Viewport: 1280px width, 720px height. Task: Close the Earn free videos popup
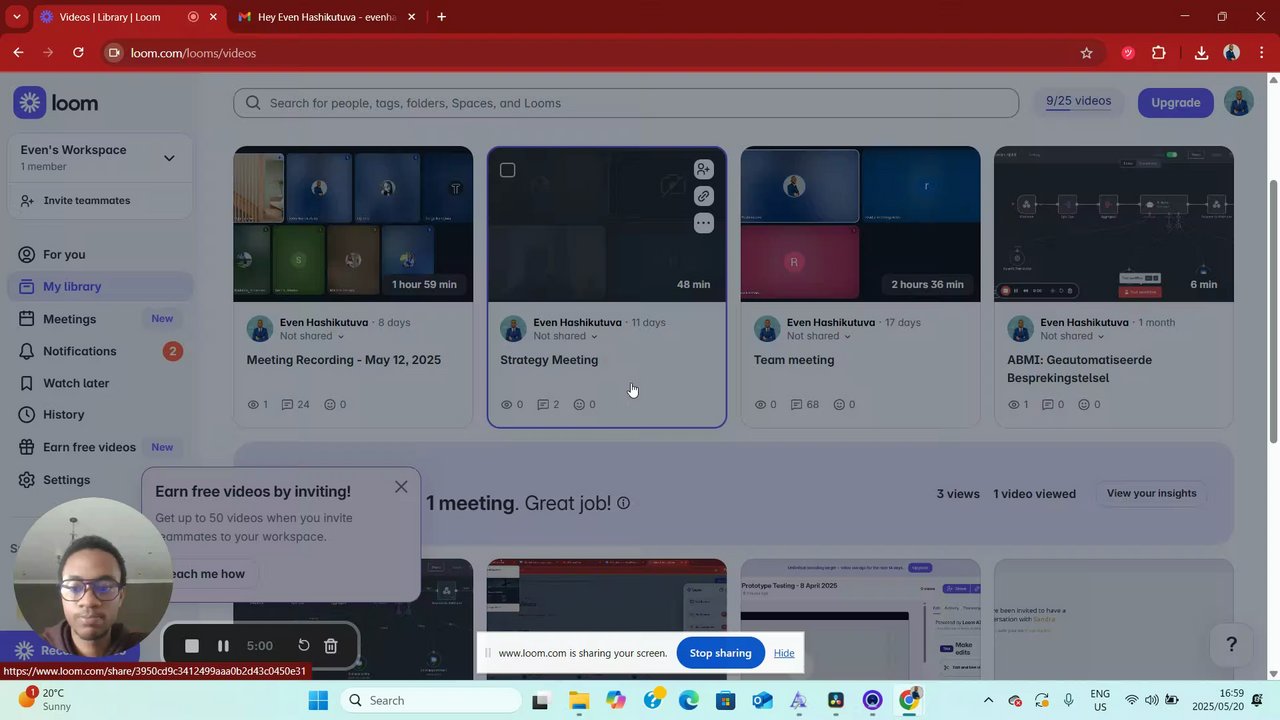(x=401, y=487)
